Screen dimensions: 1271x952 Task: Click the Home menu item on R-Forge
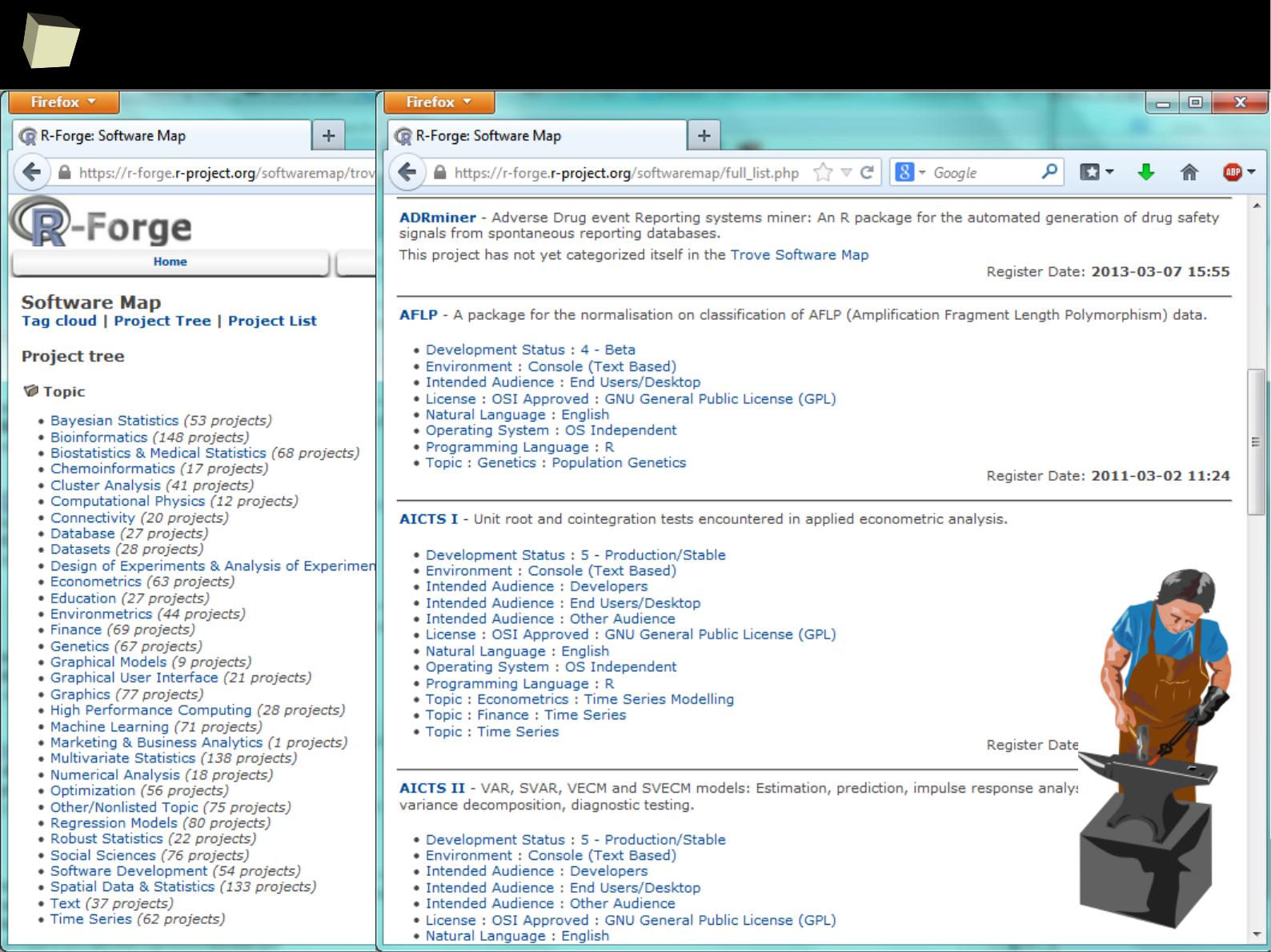pyautogui.click(x=170, y=262)
